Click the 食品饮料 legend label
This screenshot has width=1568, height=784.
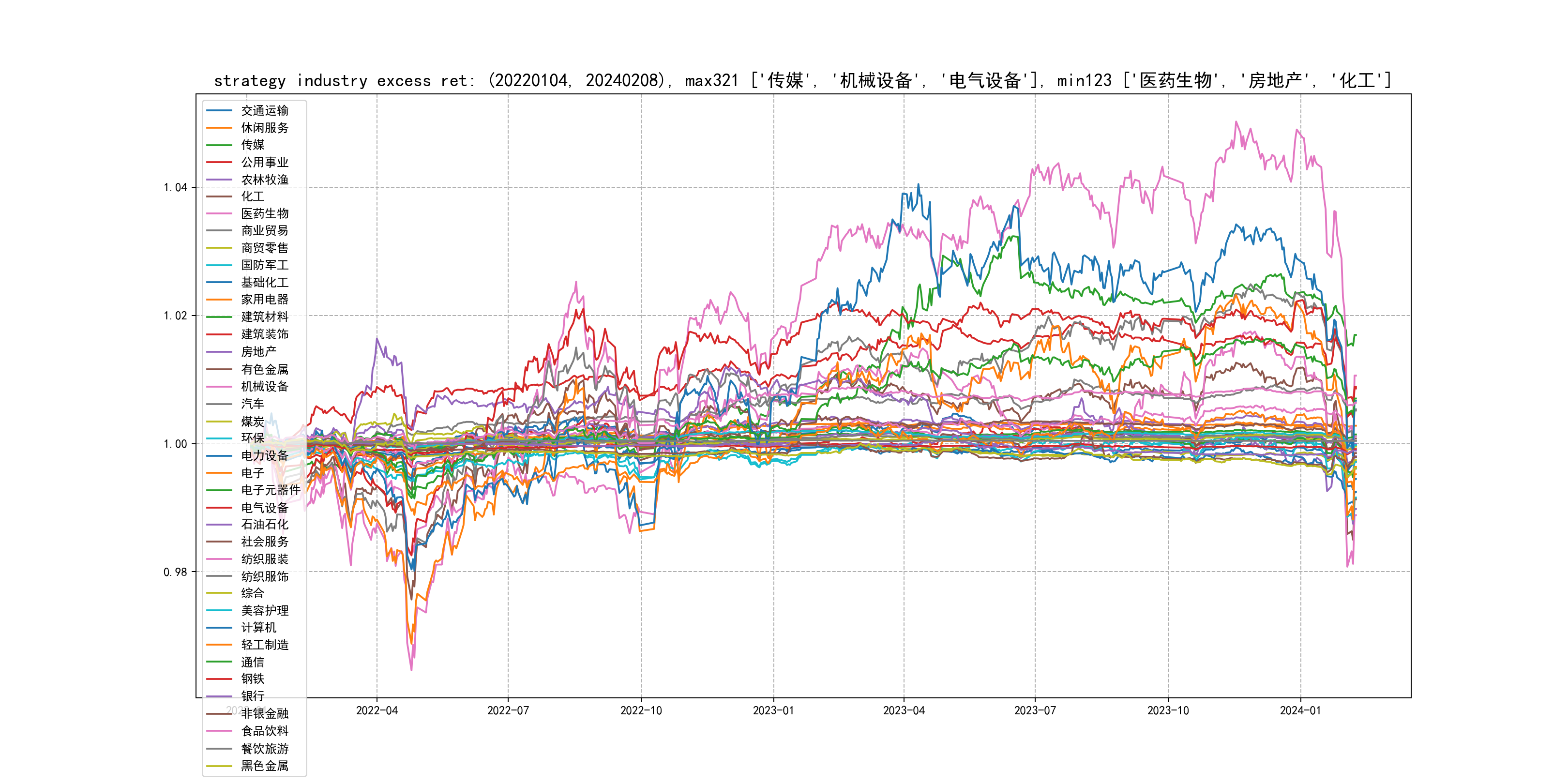point(264,731)
